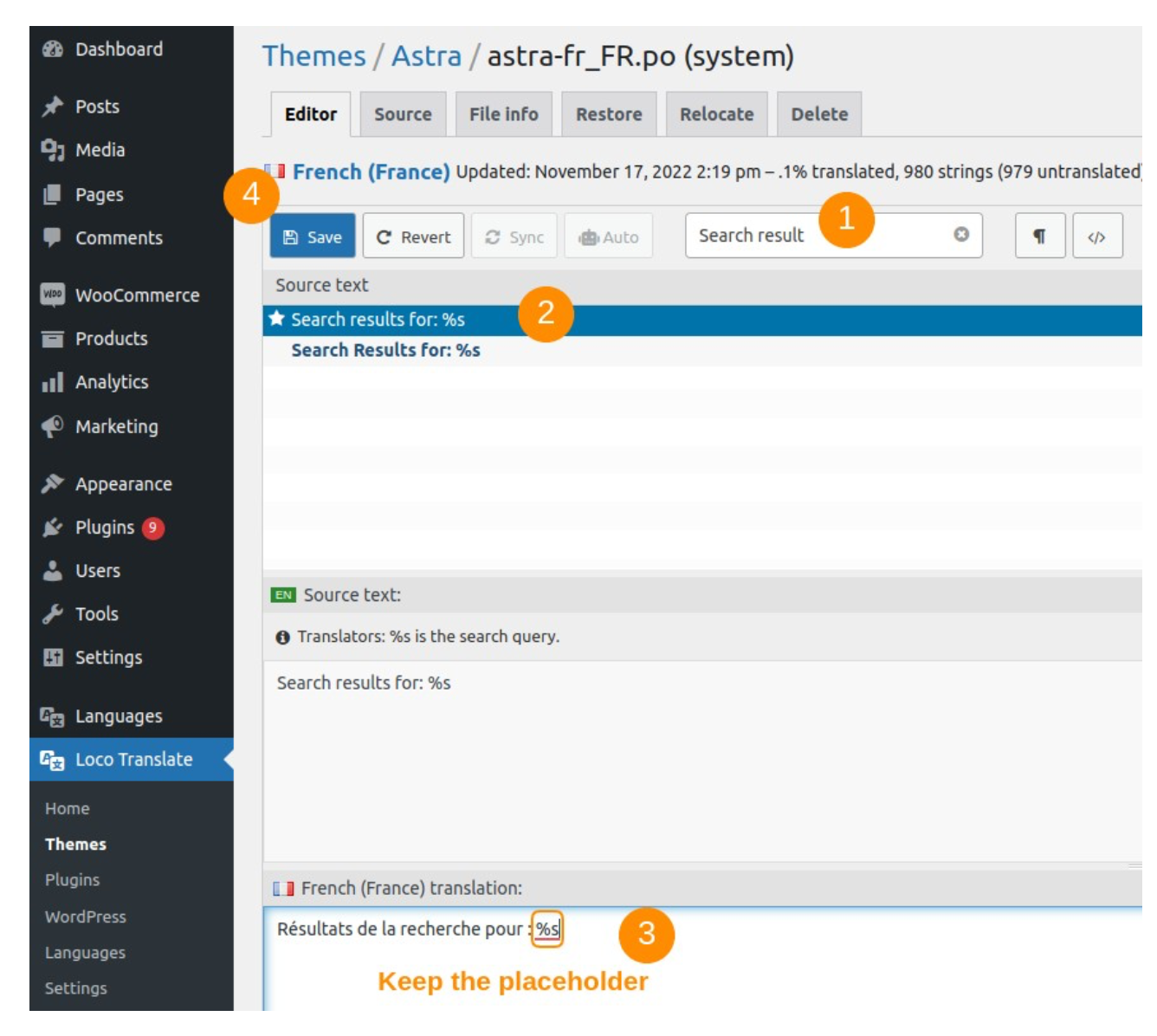Click the Posts pushpin icon
This screenshot has width=1157, height=1036.
pos(53,107)
